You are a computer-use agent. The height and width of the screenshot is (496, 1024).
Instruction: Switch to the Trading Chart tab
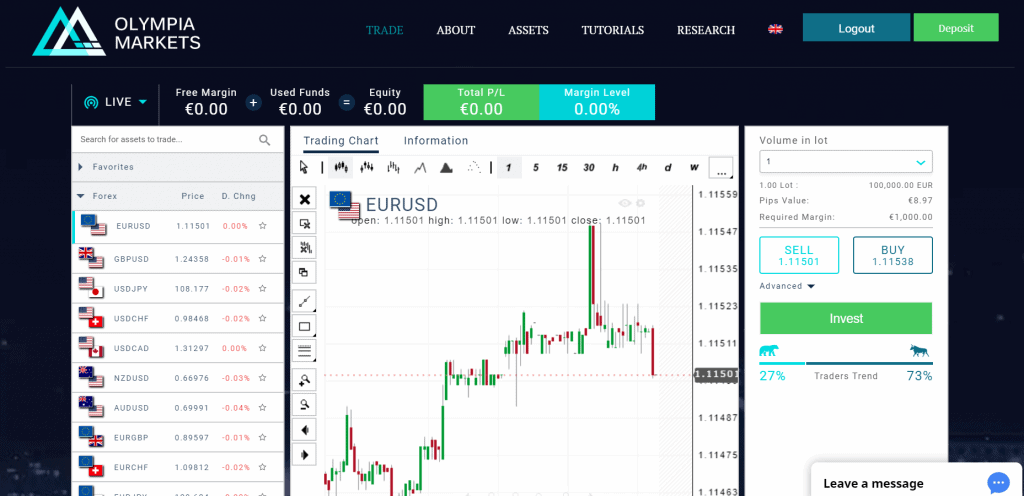341,140
